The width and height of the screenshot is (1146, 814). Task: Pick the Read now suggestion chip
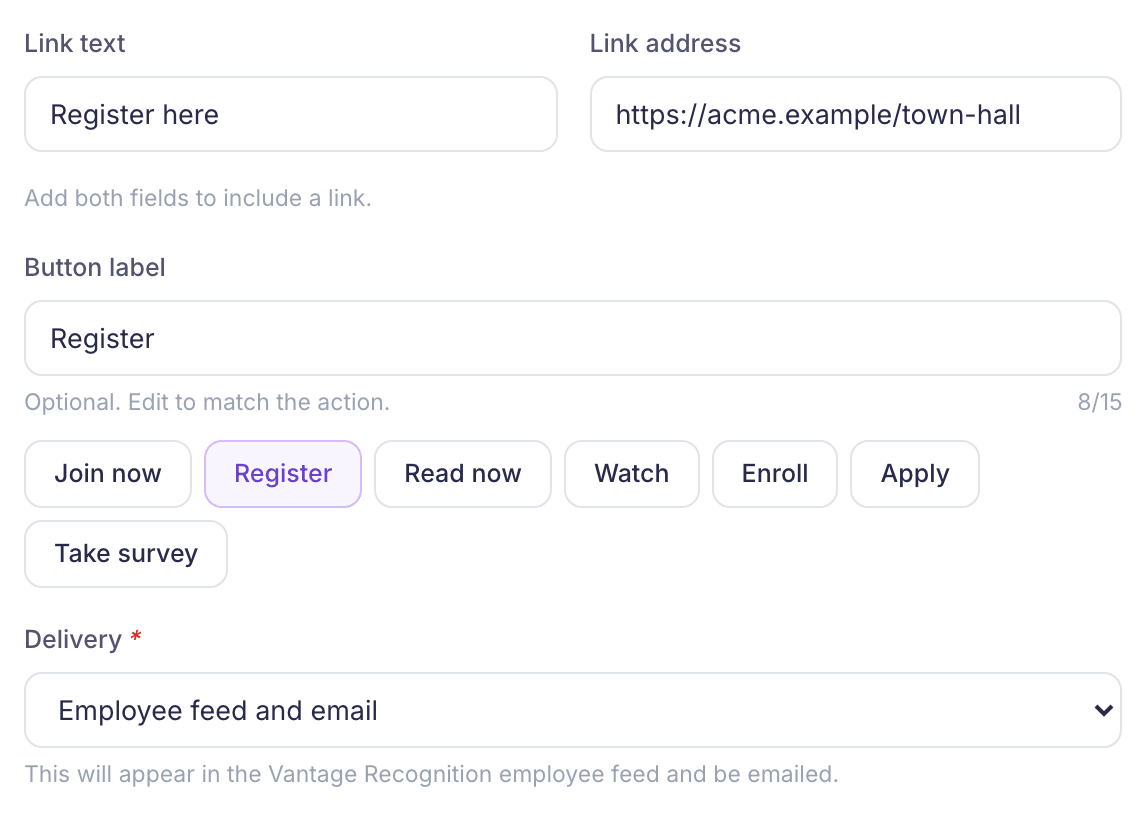click(463, 473)
